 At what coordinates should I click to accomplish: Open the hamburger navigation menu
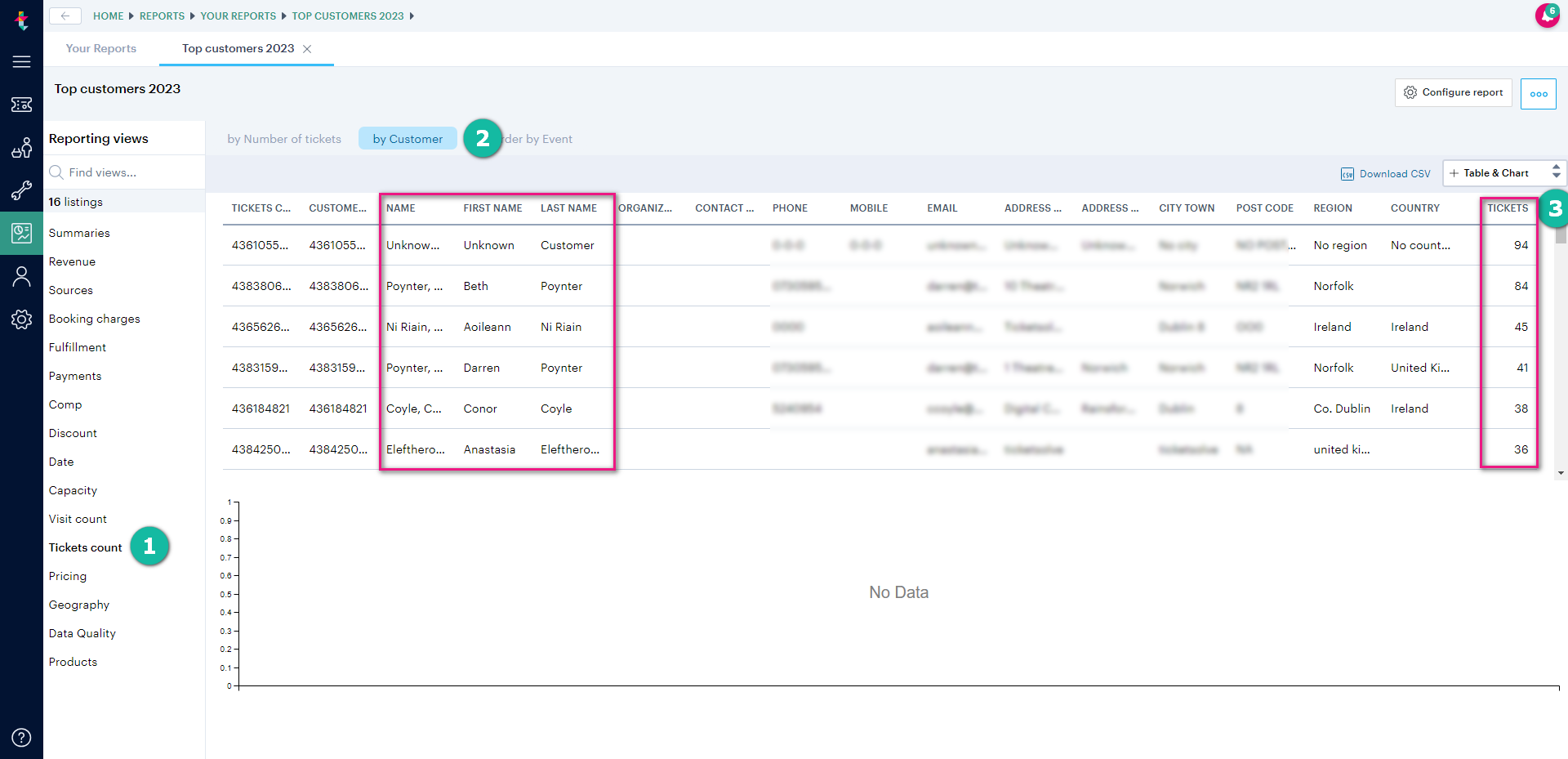click(22, 61)
